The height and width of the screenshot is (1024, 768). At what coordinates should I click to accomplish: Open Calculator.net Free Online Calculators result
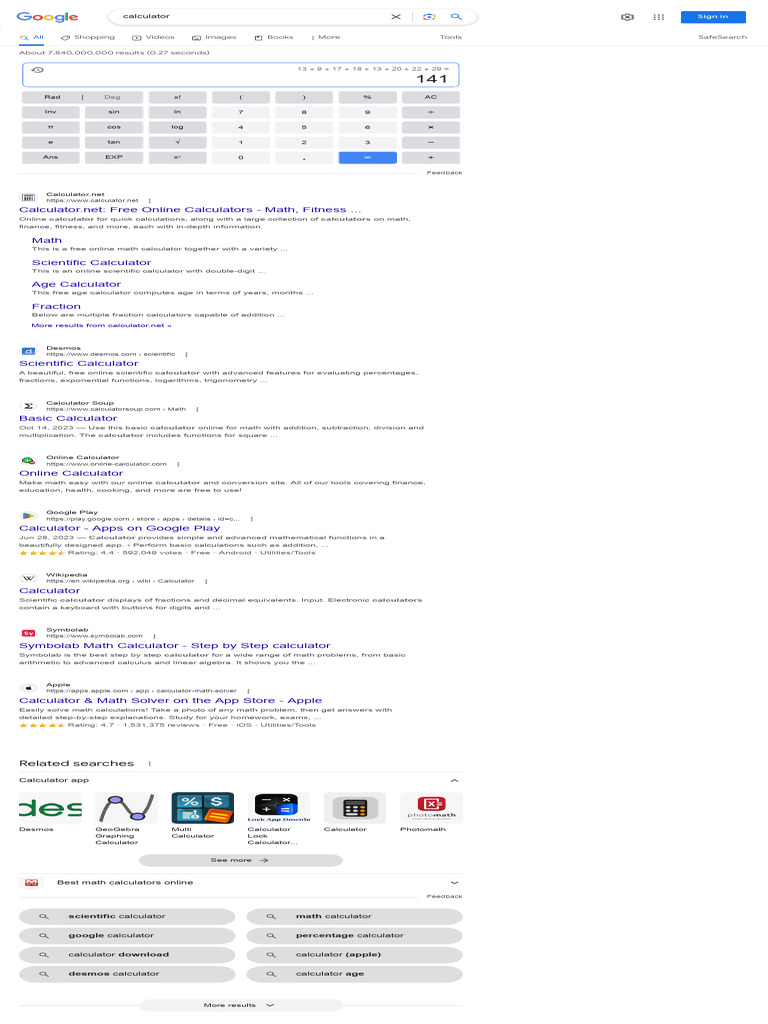pyautogui.click(x=189, y=210)
